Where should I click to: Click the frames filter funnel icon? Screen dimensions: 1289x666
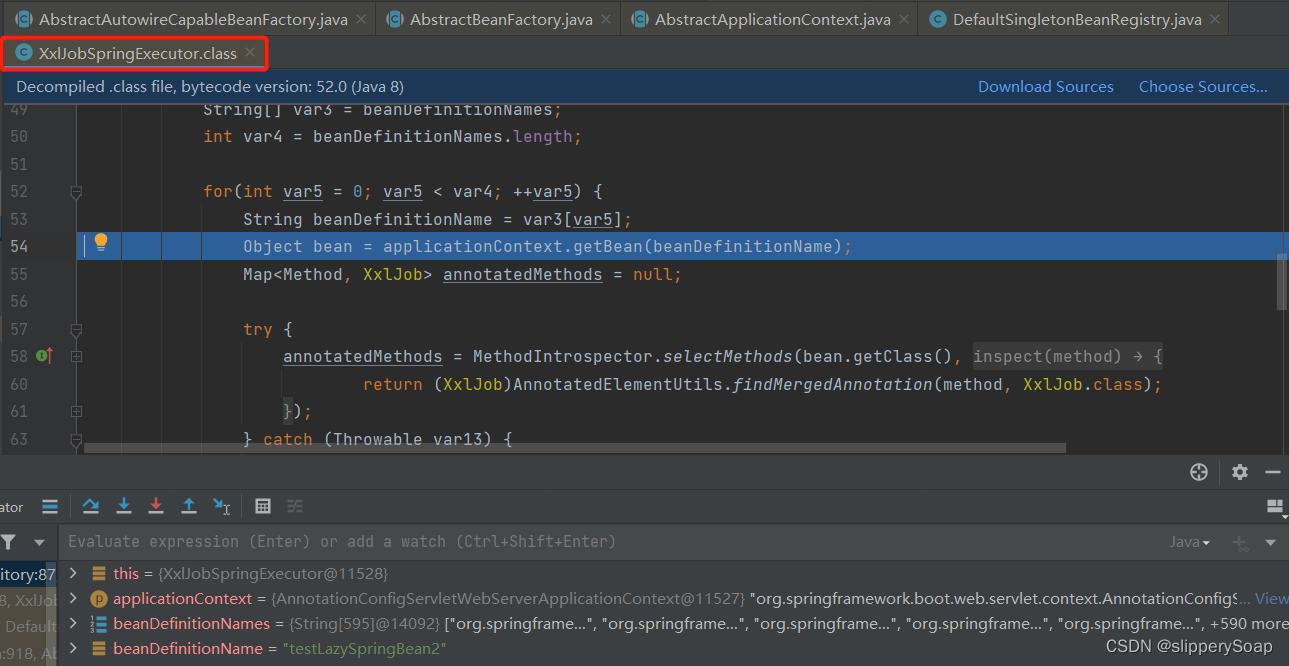click(x=8, y=542)
